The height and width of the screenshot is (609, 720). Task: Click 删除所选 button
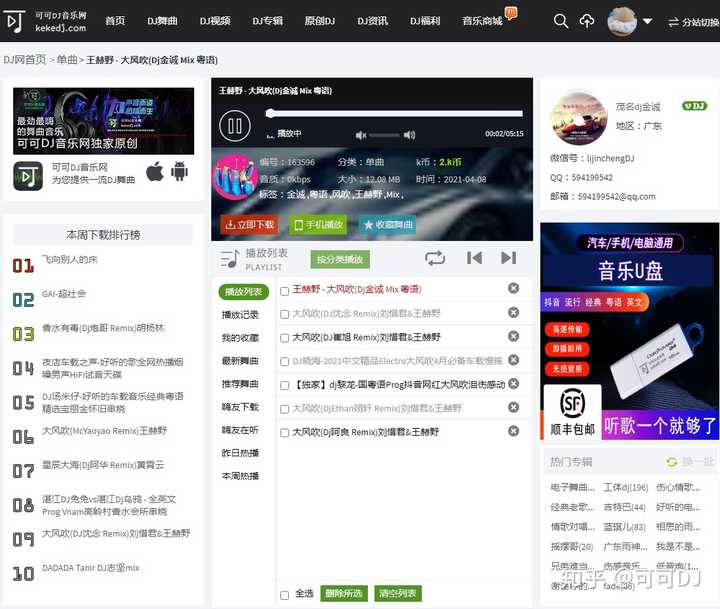(343, 593)
